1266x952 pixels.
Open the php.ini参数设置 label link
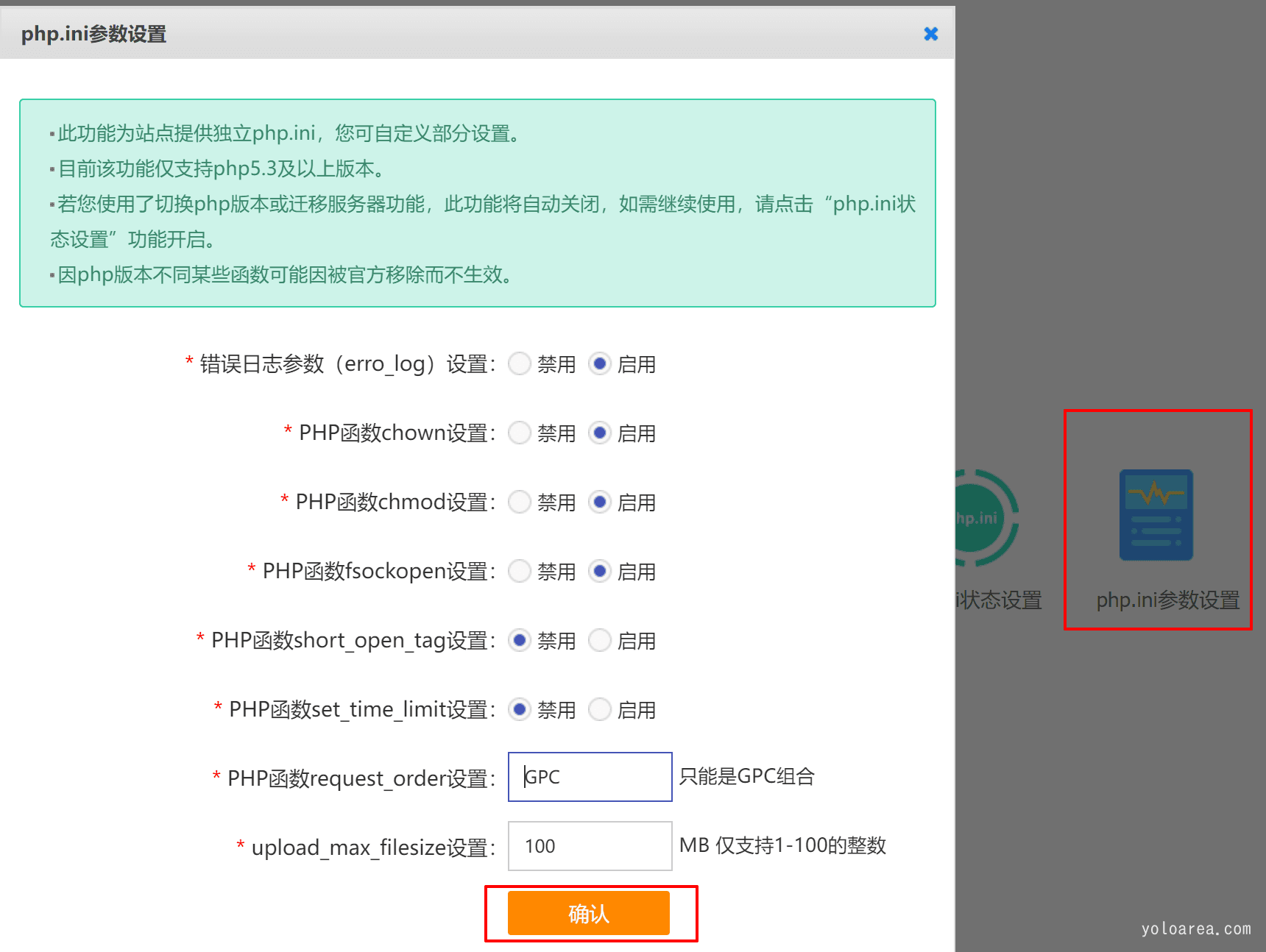(1167, 600)
